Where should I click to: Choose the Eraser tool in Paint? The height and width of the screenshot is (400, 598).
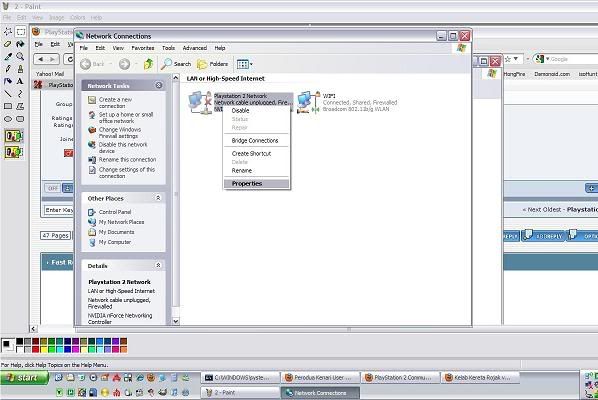pyautogui.click(x=8, y=44)
